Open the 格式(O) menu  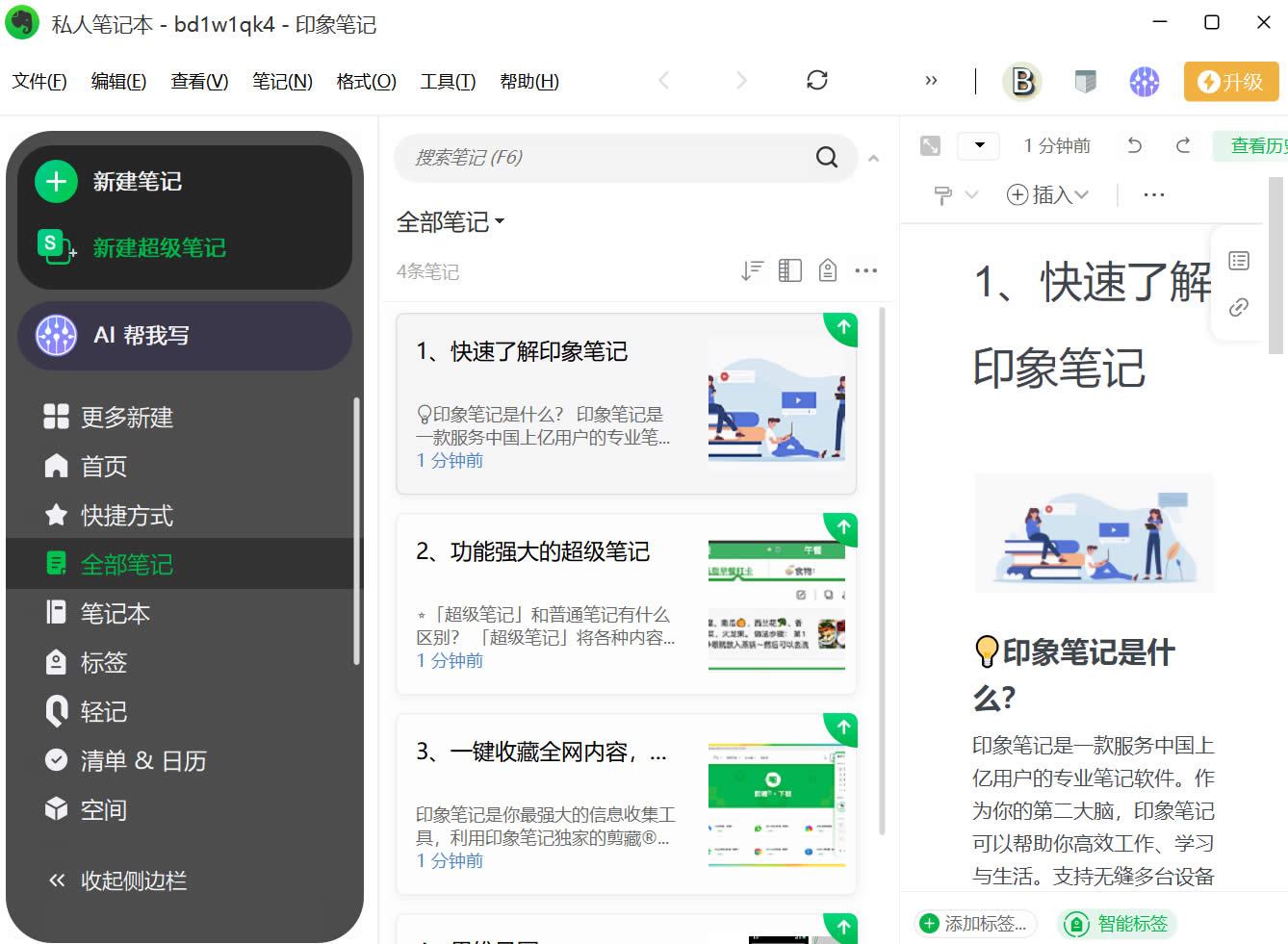click(x=366, y=82)
